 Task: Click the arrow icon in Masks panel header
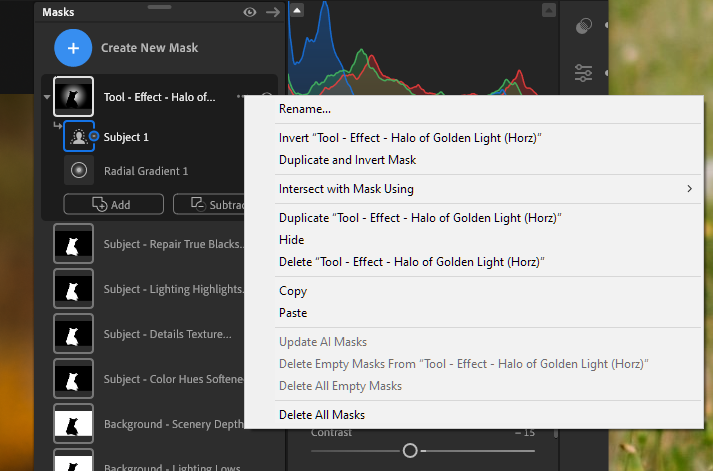272,12
